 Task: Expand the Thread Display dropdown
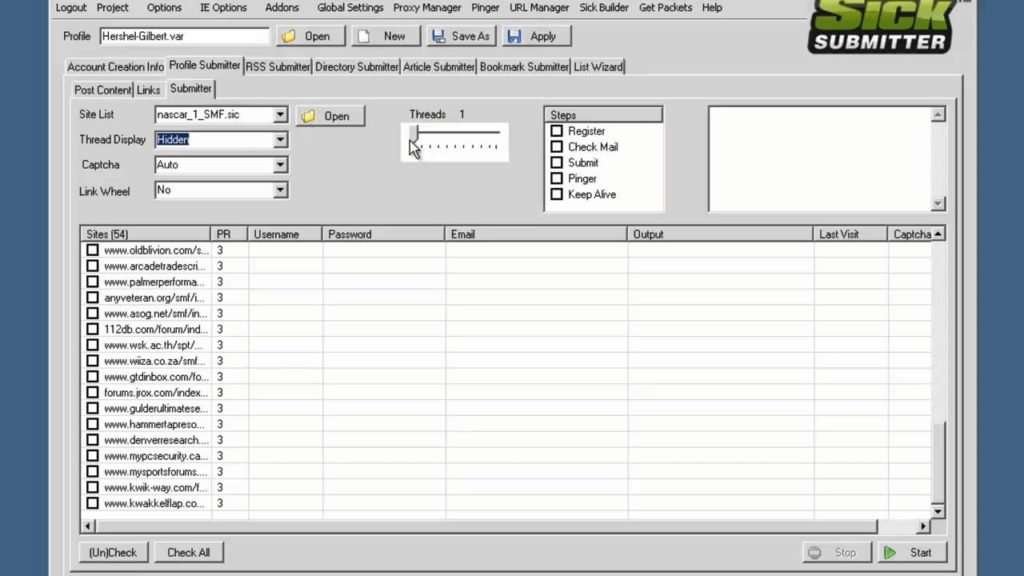pos(280,140)
